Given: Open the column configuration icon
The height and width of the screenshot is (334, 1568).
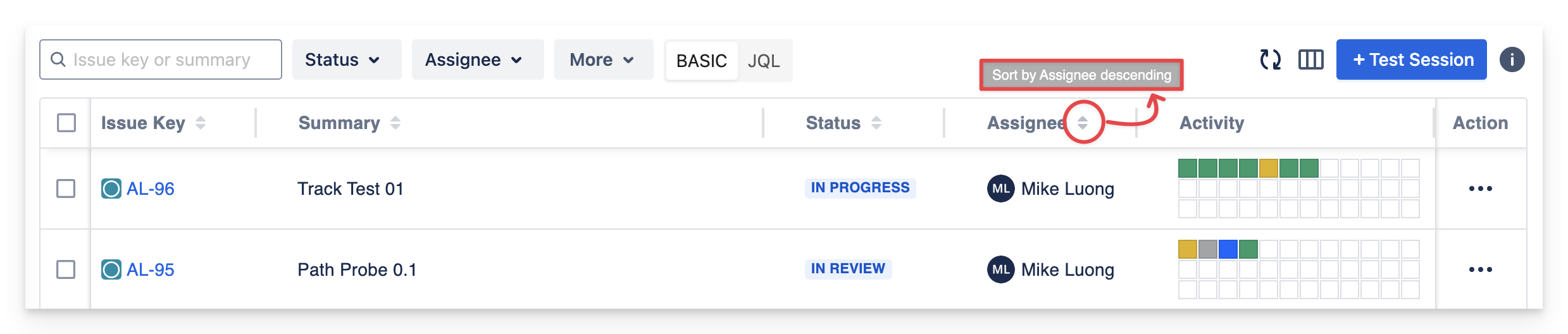Looking at the screenshot, I should [1310, 59].
